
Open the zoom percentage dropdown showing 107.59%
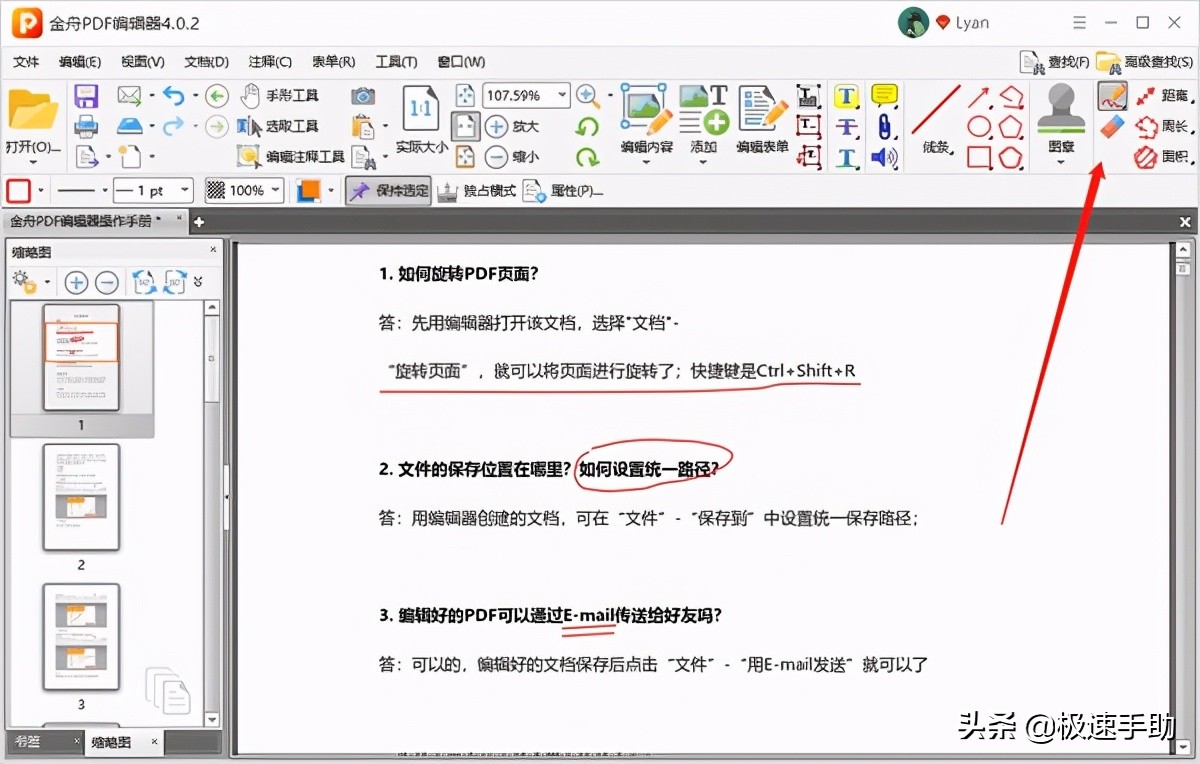tap(563, 95)
